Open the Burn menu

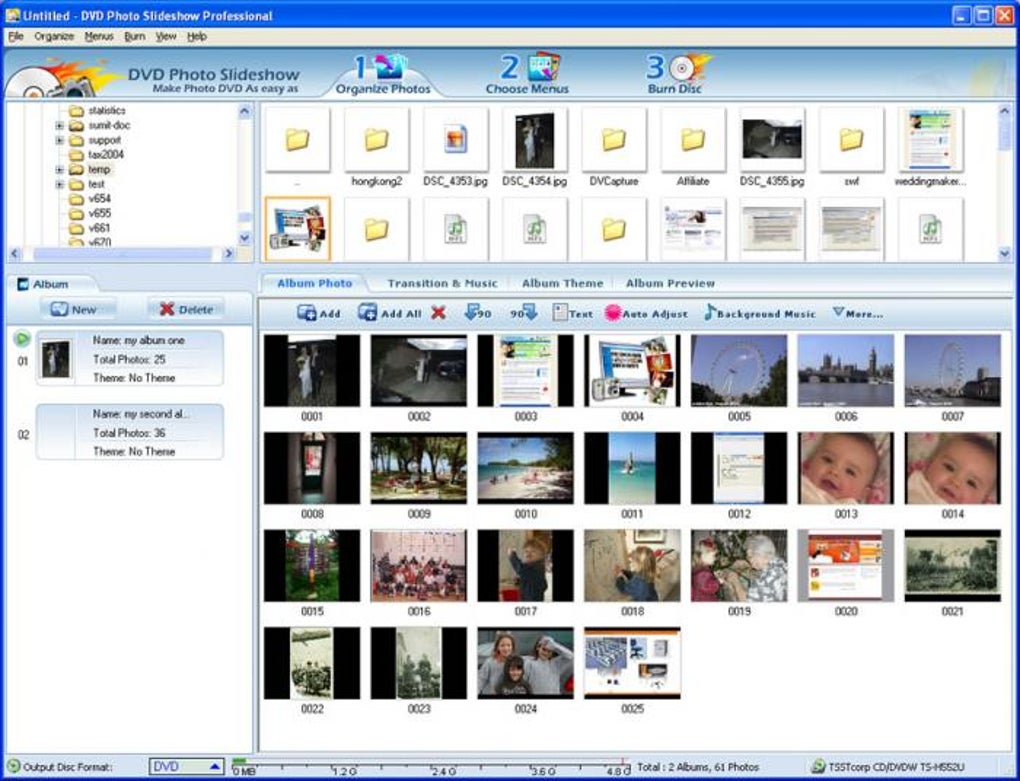tap(135, 36)
